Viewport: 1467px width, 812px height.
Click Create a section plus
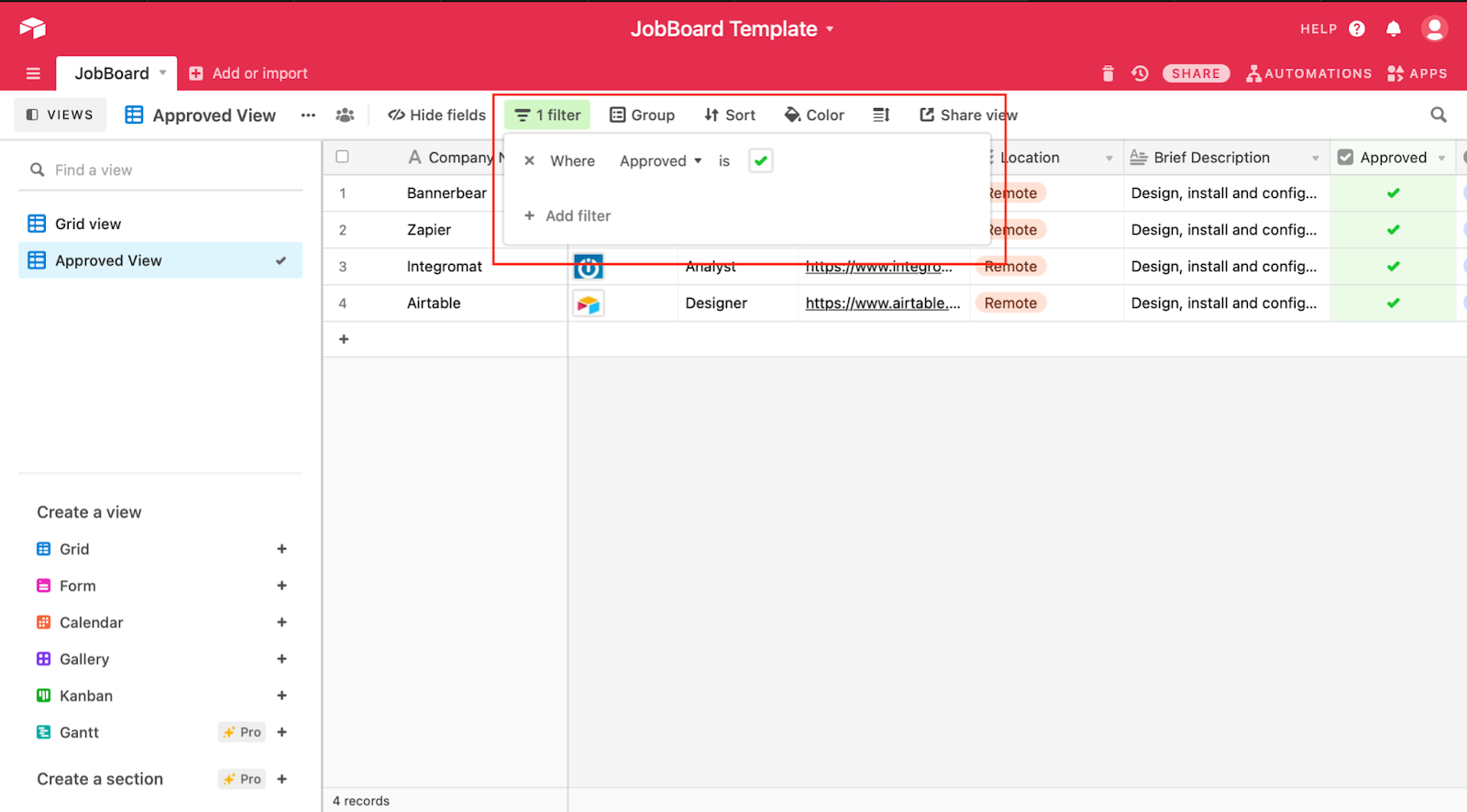(281, 779)
